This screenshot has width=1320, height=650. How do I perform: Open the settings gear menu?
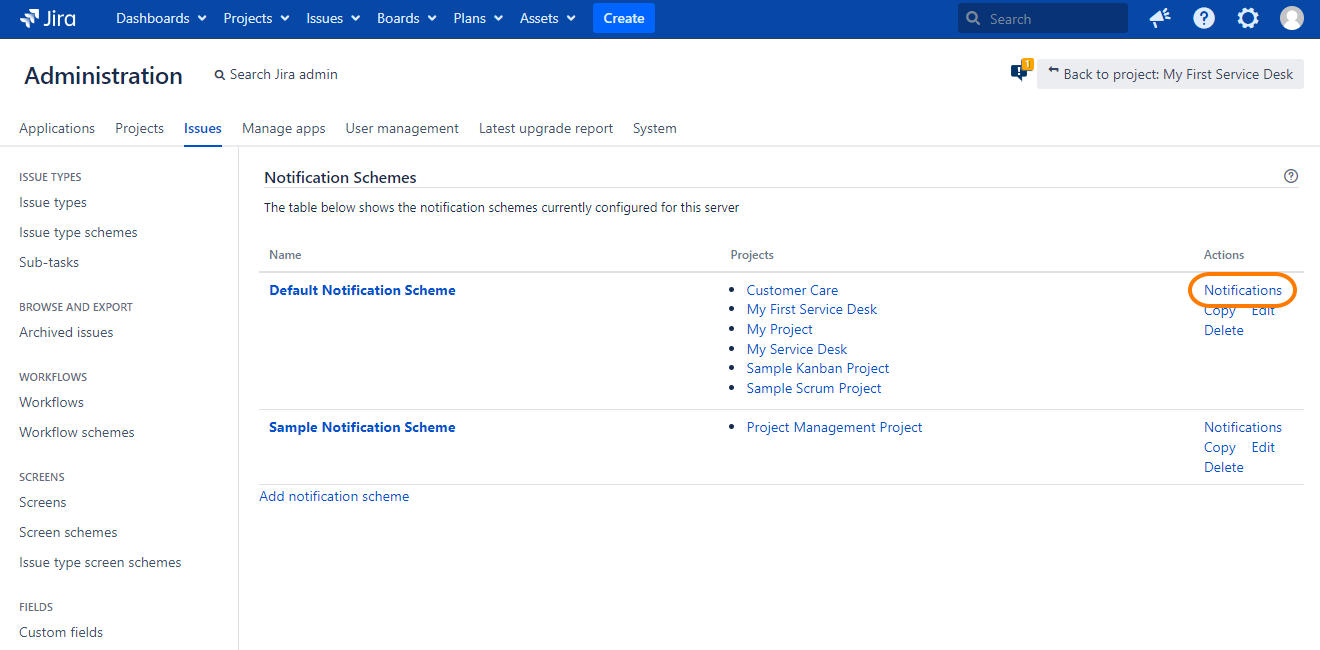pyautogui.click(x=1248, y=18)
